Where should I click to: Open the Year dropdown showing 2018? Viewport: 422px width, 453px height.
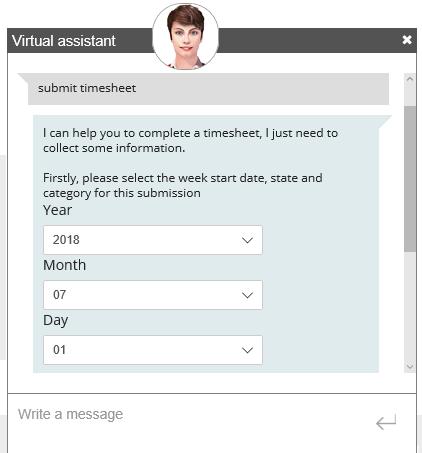click(x=153, y=240)
